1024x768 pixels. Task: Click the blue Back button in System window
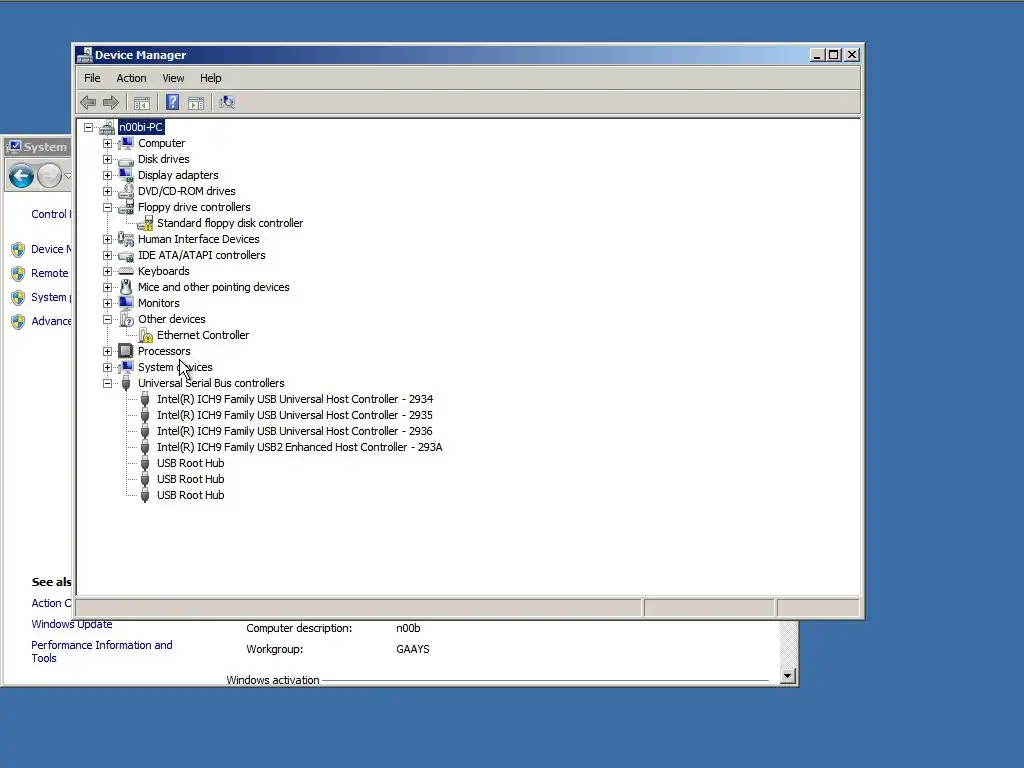click(22, 176)
